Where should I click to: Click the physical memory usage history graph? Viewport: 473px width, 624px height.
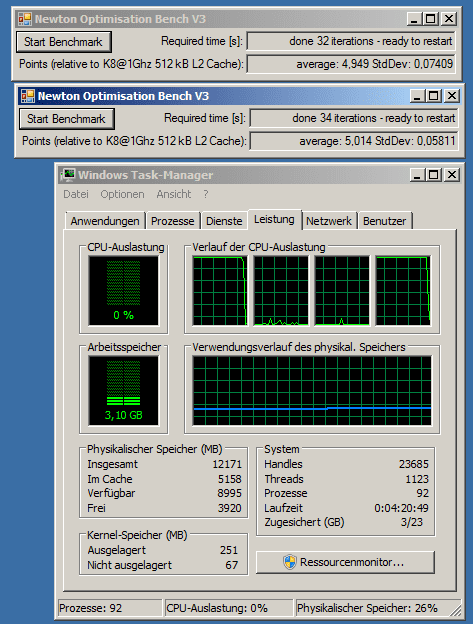[x=312, y=391]
